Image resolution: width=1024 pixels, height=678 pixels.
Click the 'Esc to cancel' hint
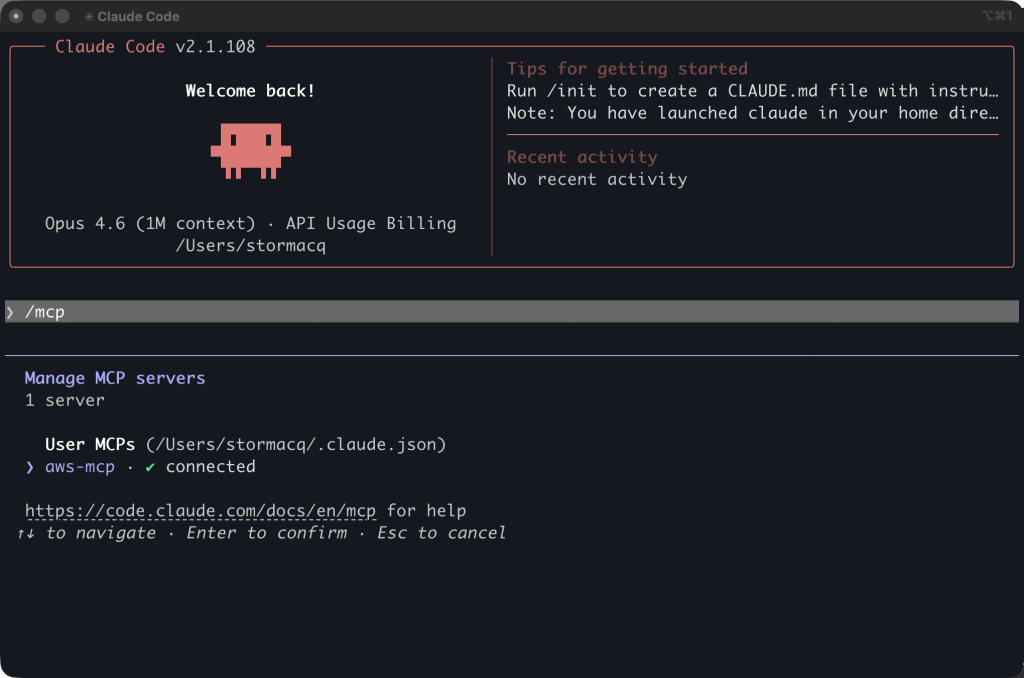pos(441,533)
